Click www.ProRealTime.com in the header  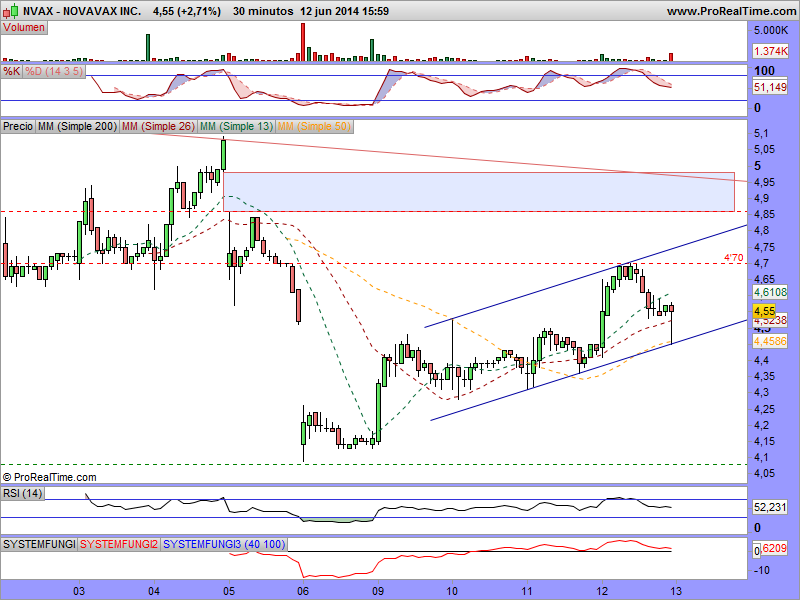point(731,11)
